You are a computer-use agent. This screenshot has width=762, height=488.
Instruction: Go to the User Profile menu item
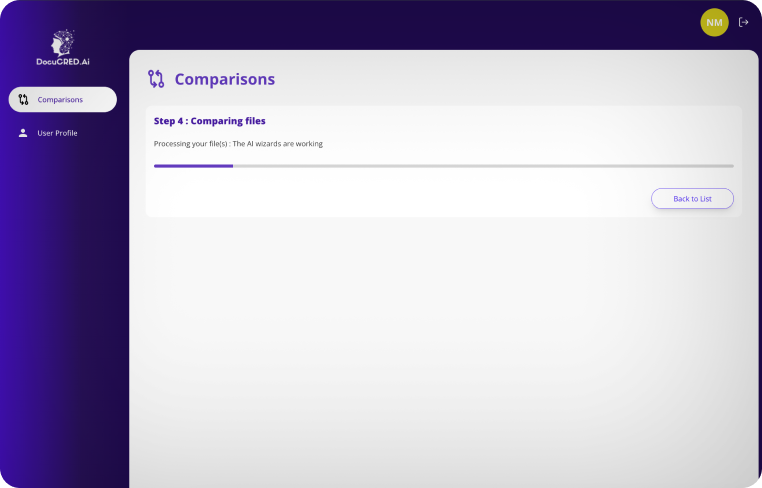point(57,133)
